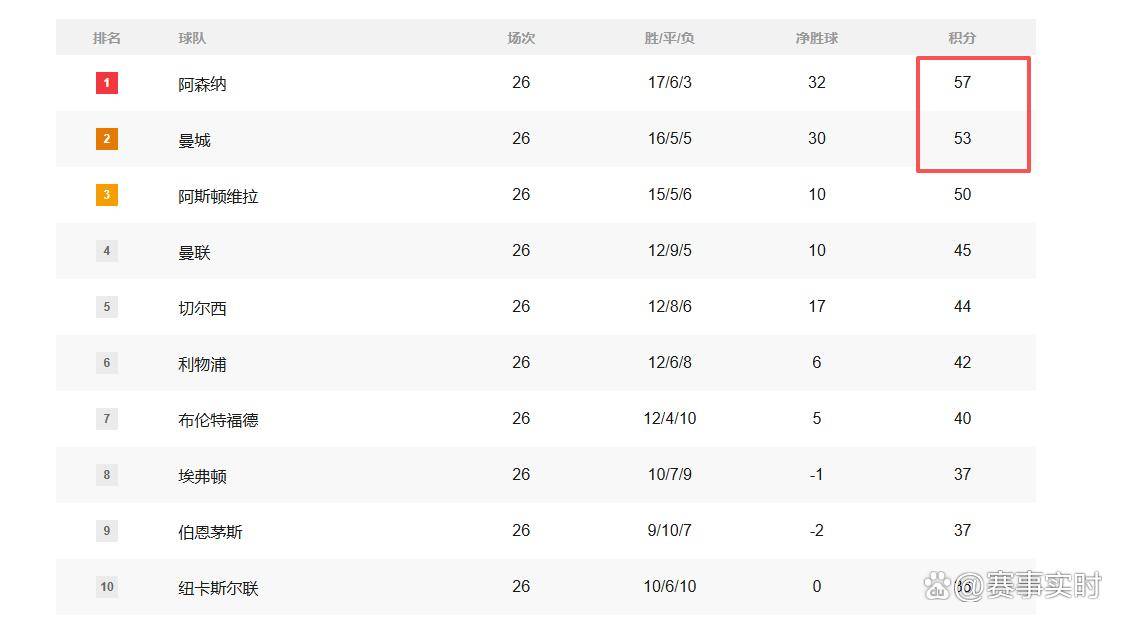The image size is (1124, 624).
Task: Click the 场次 column header
Action: (x=521, y=38)
